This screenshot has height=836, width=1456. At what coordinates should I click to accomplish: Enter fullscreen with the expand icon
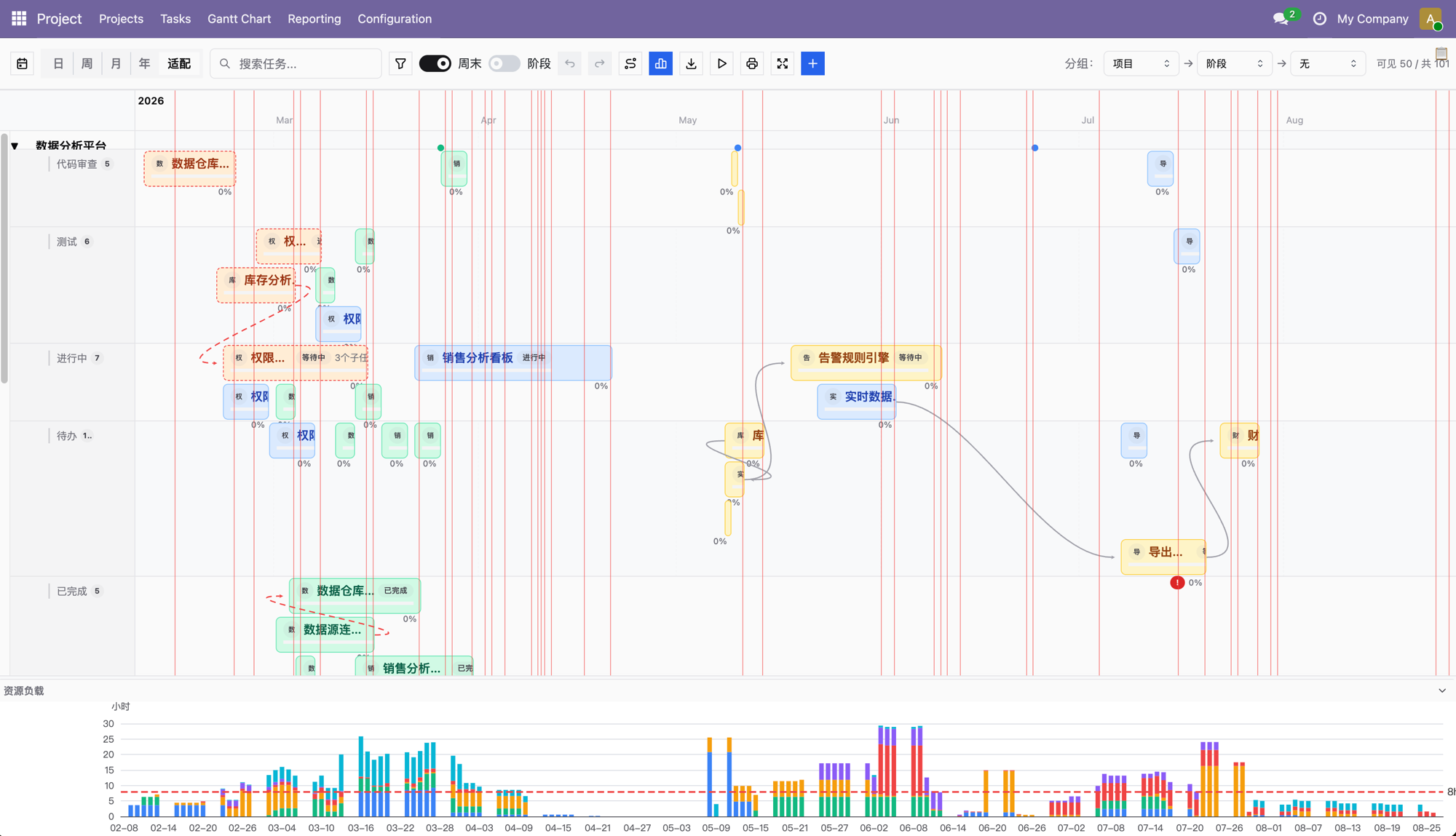[x=783, y=64]
